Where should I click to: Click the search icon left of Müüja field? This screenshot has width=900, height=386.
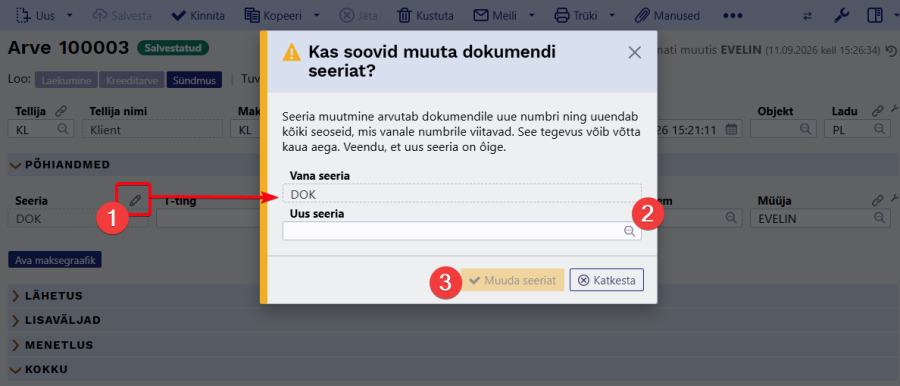click(731, 218)
